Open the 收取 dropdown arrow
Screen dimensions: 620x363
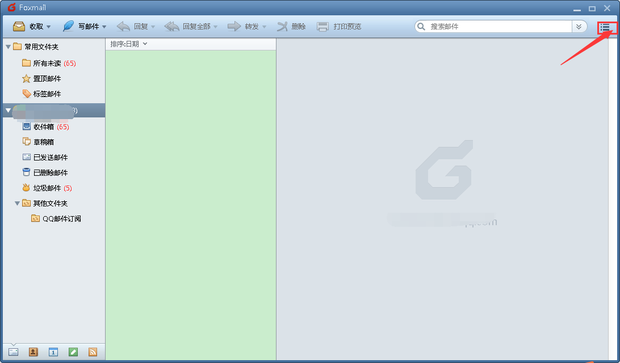pos(49,27)
